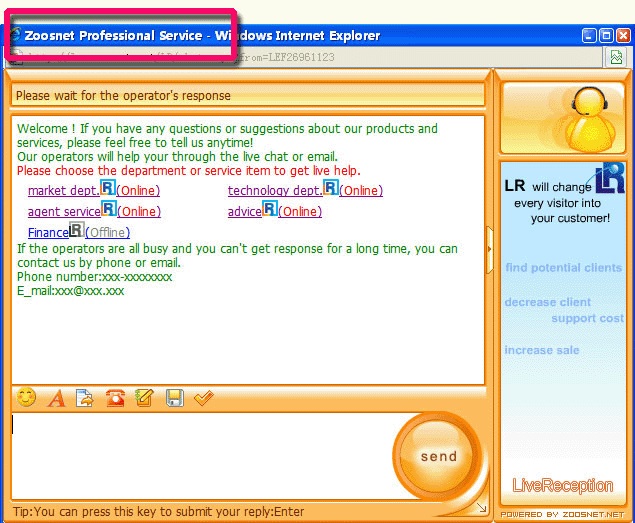Click the LiveReception logo

[563, 485]
